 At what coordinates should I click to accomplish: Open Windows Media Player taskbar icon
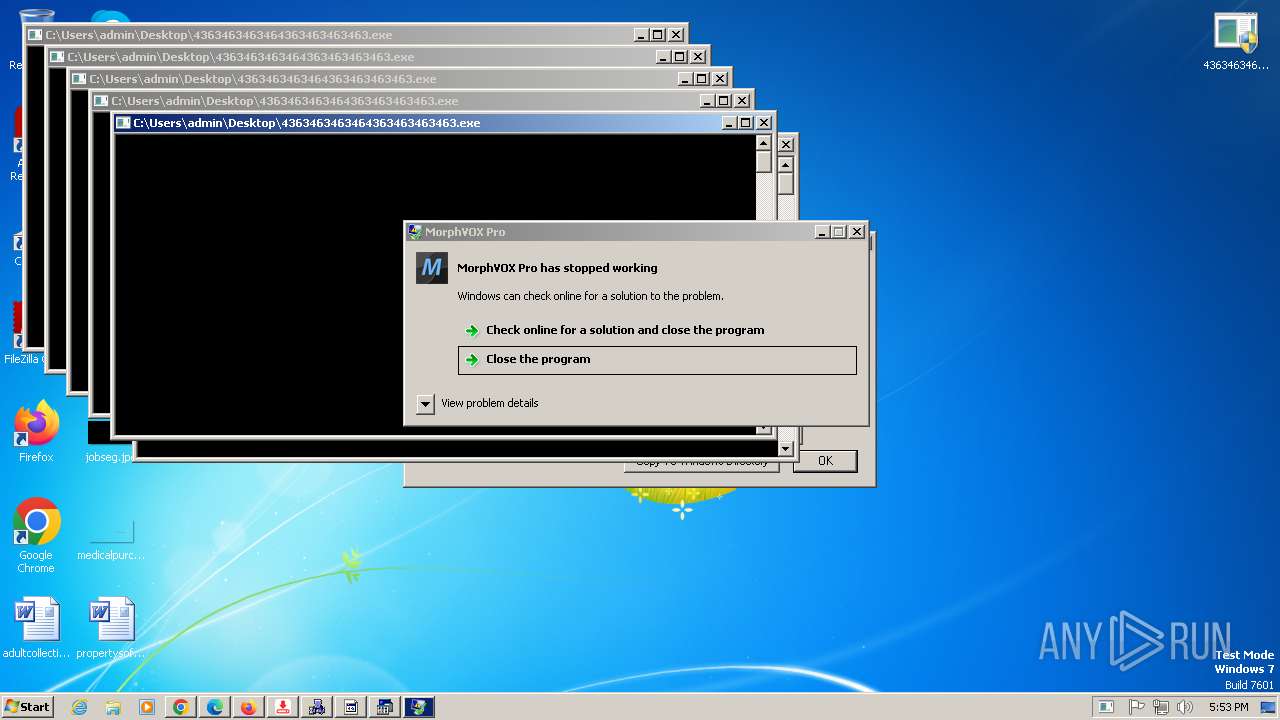pos(147,707)
